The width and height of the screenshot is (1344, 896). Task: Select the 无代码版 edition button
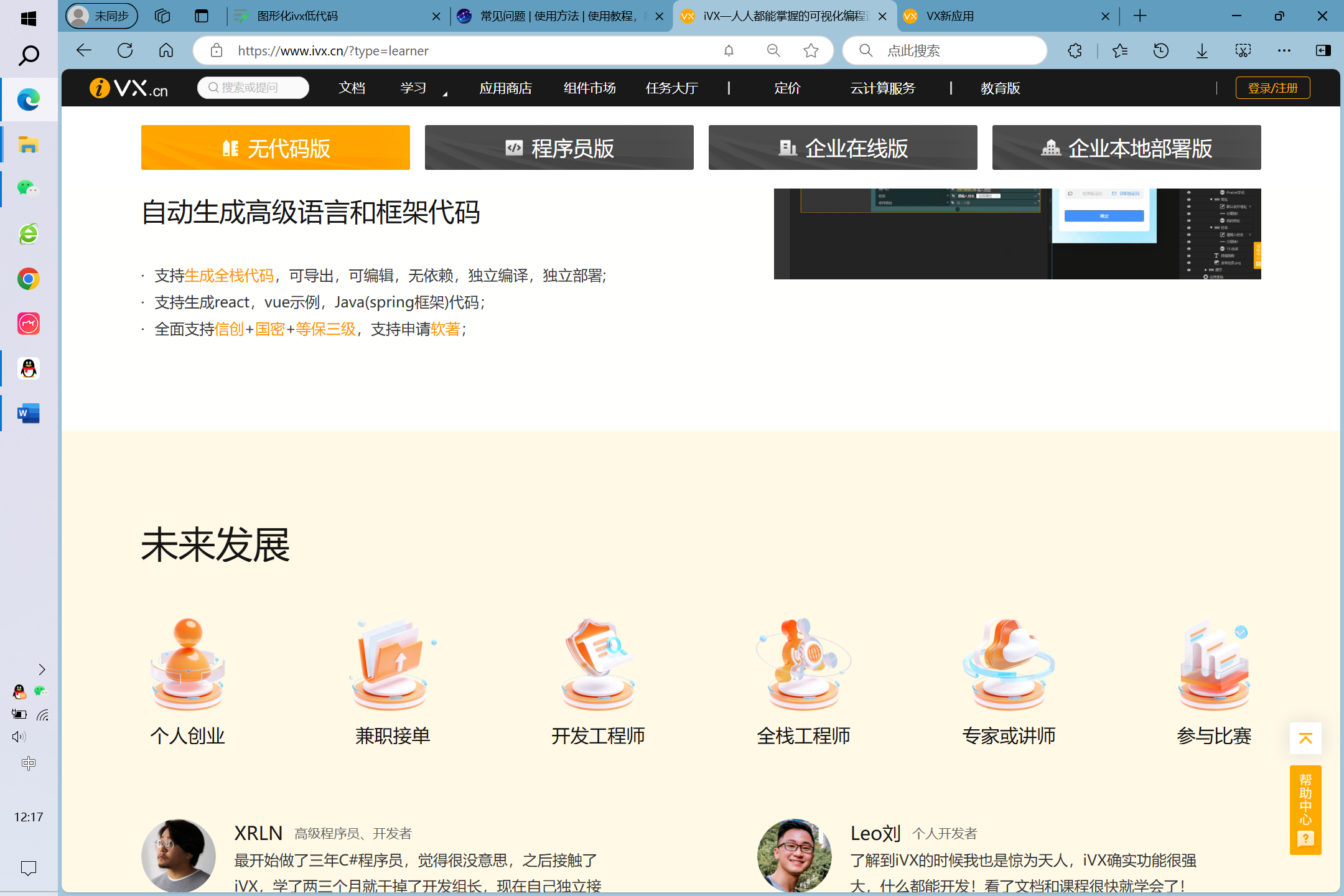tap(275, 147)
